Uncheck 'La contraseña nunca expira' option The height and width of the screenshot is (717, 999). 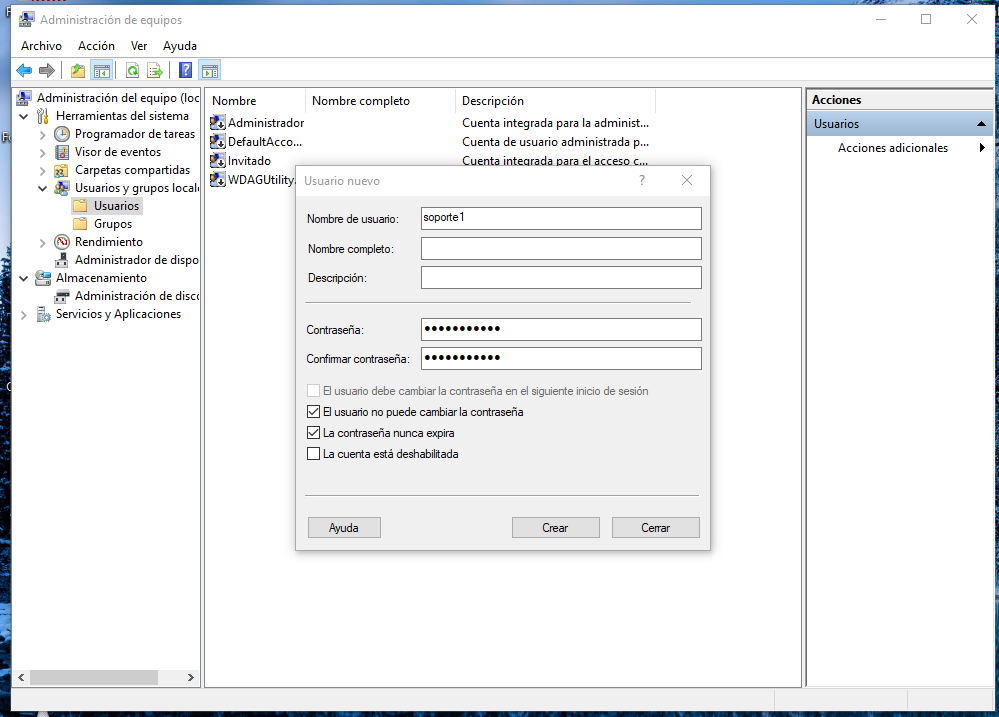point(314,433)
